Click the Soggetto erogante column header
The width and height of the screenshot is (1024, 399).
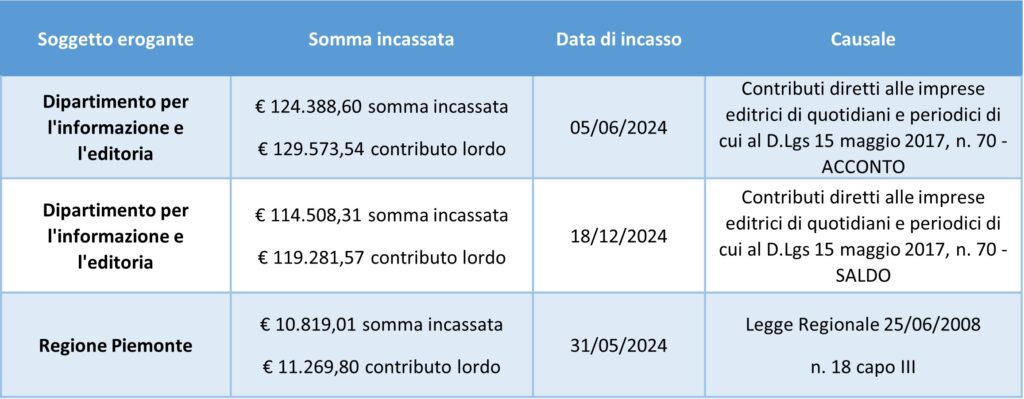(115, 39)
